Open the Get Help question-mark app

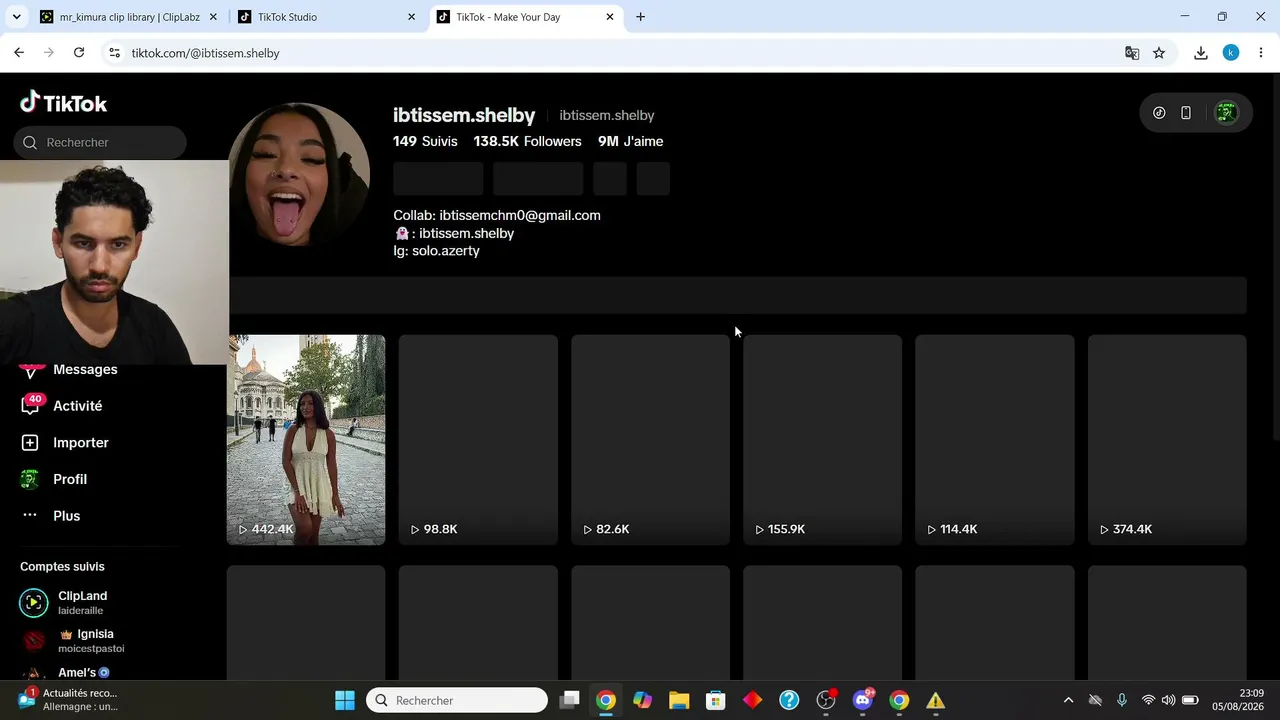coord(789,700)
